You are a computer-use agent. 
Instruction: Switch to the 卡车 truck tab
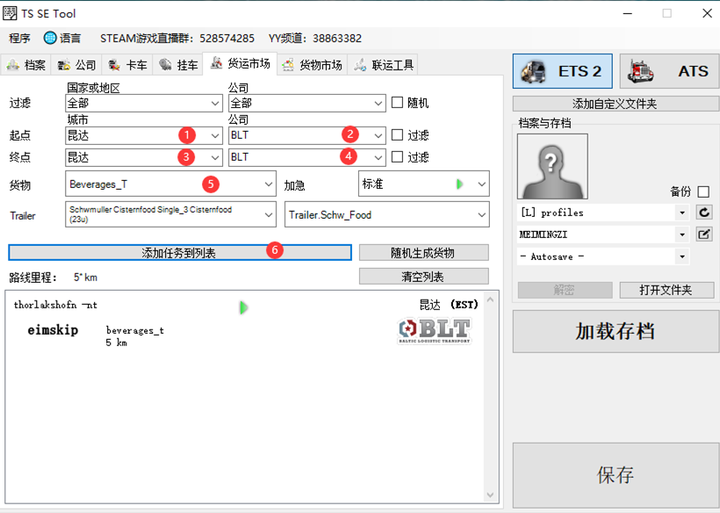pyautogui.click(x=127, y=65)
